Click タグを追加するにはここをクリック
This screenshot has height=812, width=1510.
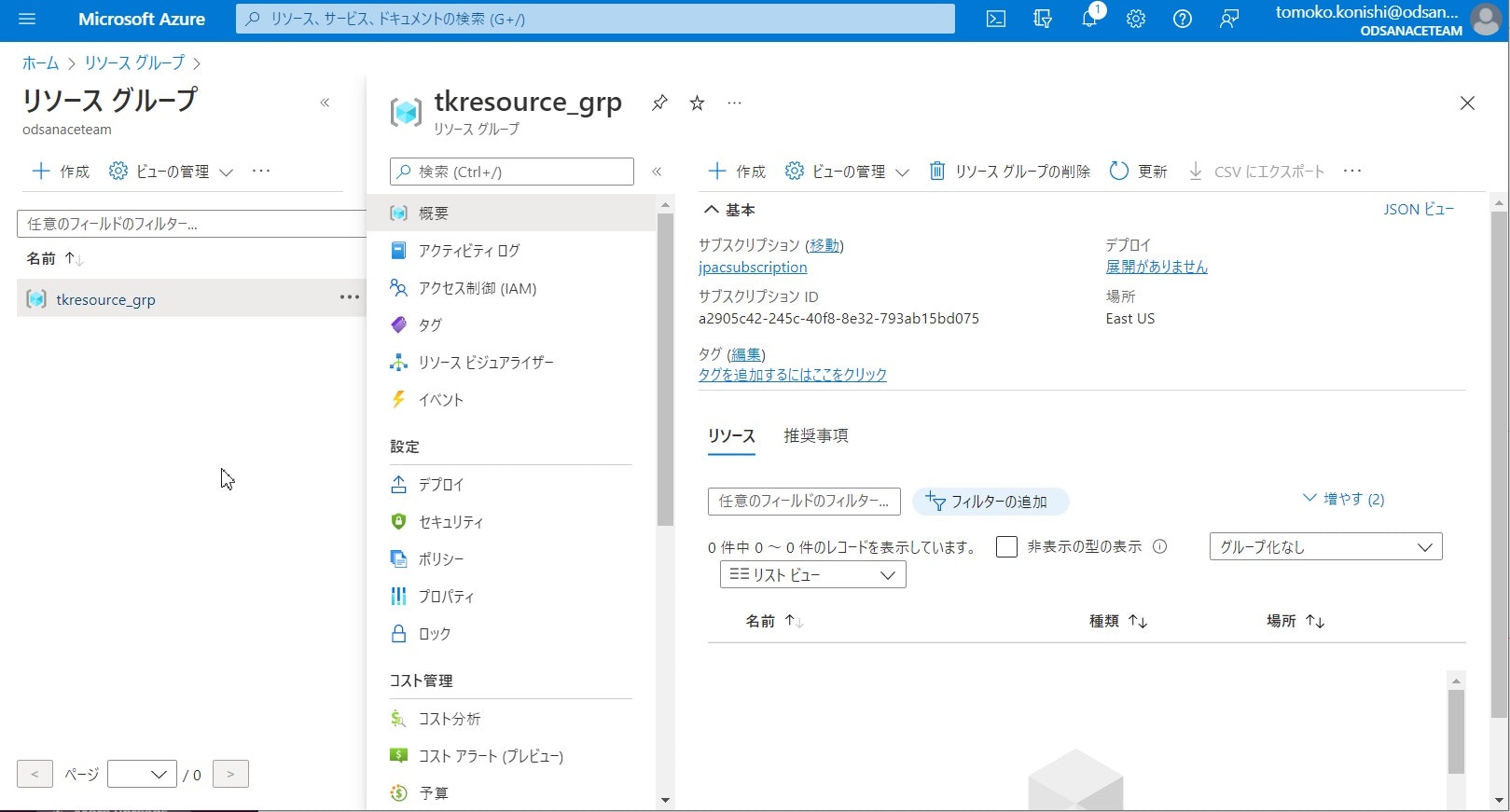coord(793,375)
